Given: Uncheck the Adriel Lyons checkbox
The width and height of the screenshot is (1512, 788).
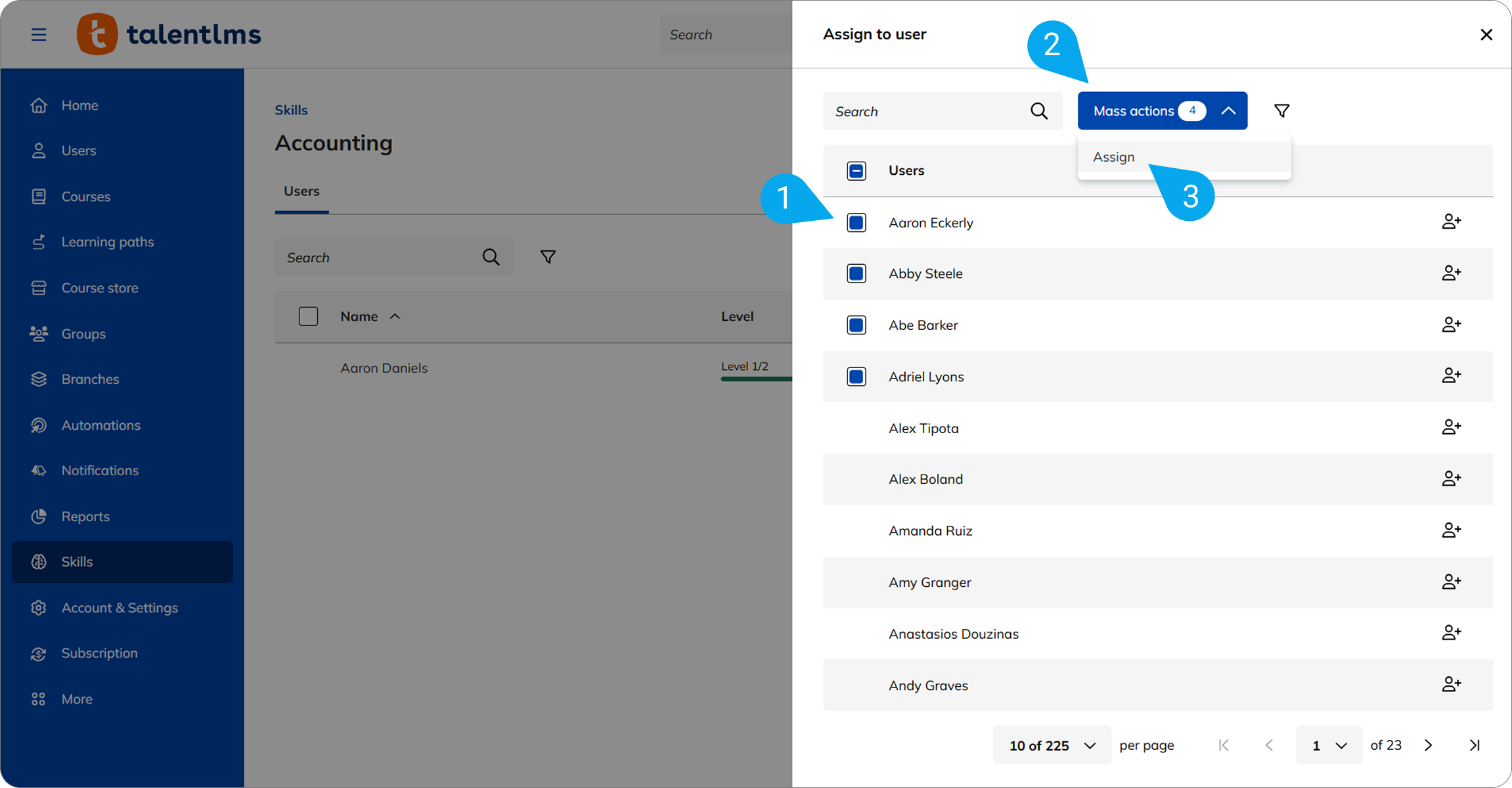Looking at the screenshot, I should tap(856, 377).
